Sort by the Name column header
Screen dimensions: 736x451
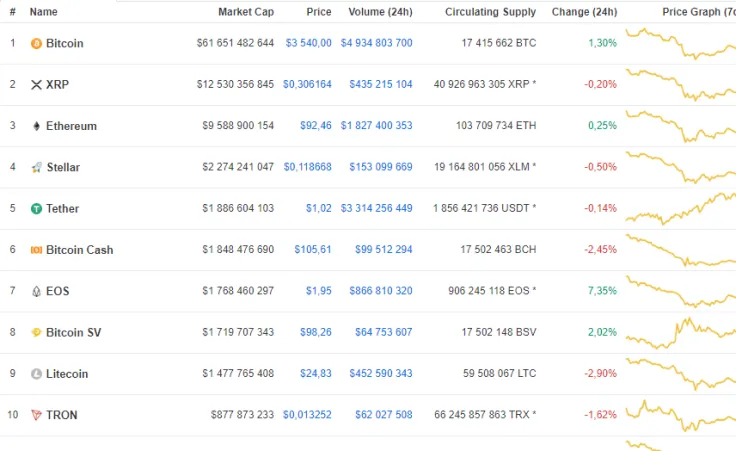click(x=44, y=12)
